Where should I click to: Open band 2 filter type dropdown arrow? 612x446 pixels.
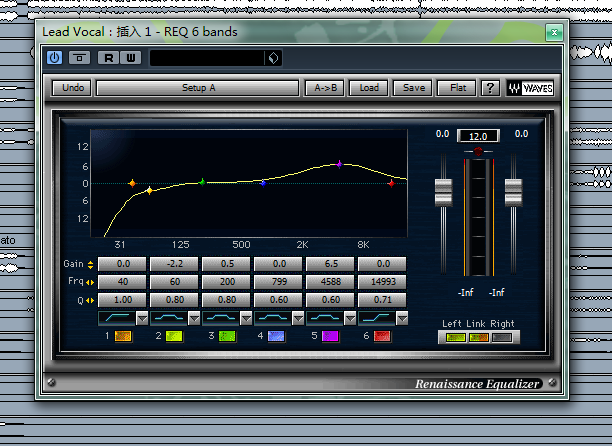194,319
